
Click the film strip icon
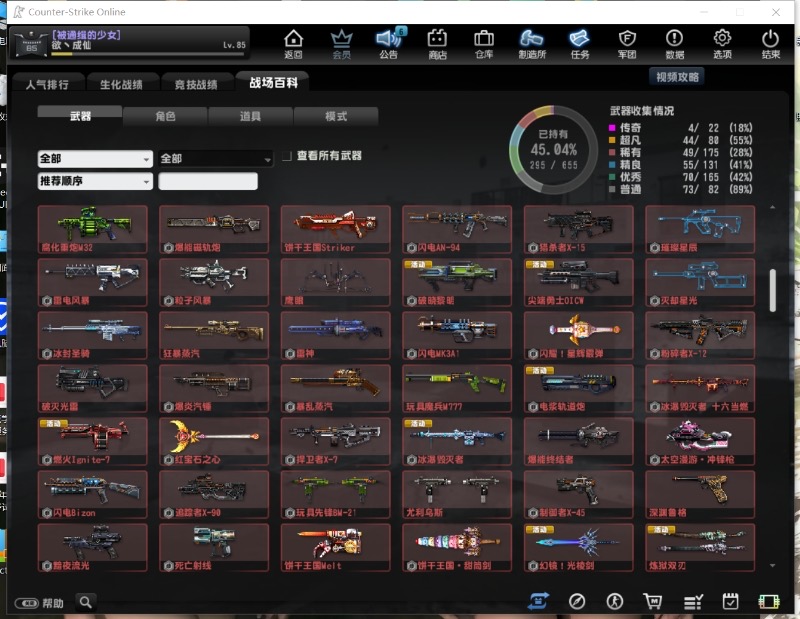click(768, 602)
